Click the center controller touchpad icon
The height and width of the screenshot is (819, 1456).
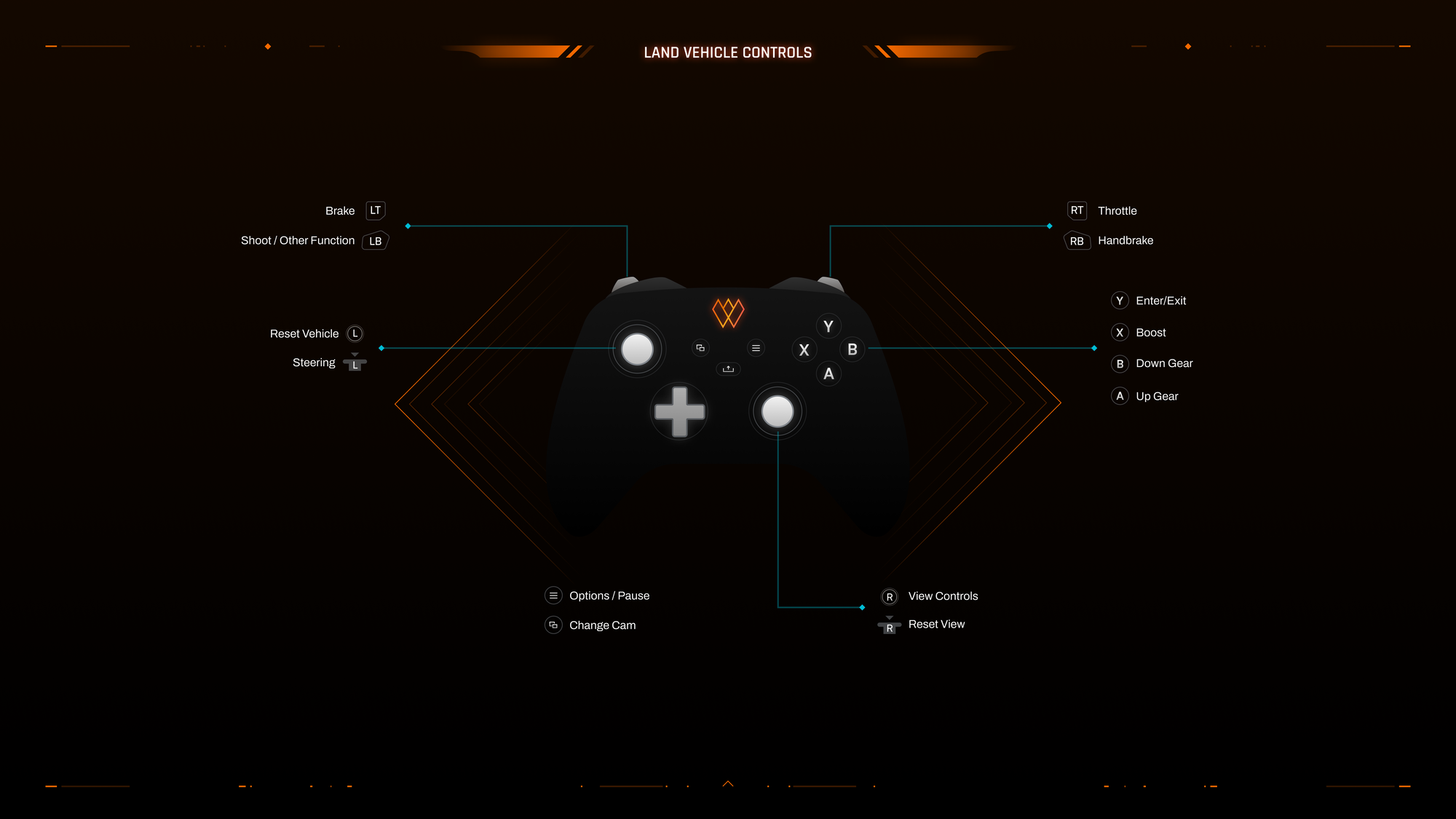coord(728,369)
